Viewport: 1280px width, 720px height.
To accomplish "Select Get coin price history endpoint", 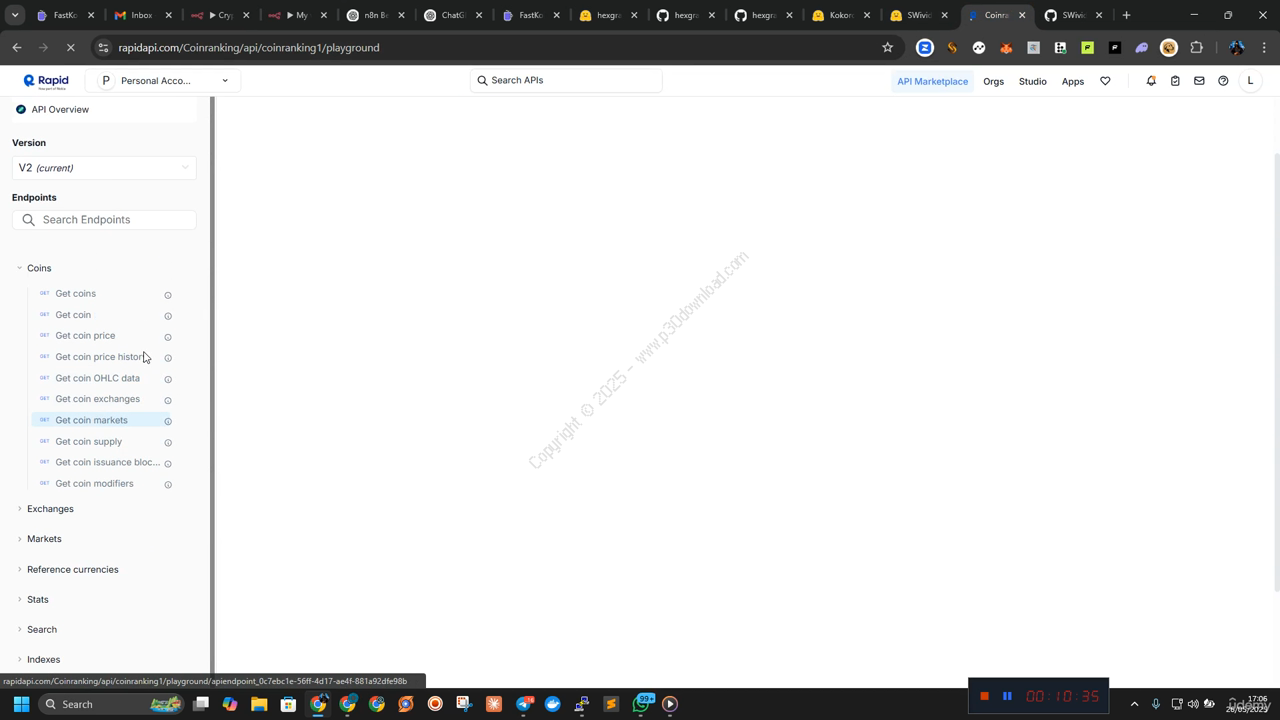I will [x=100, y=357].
